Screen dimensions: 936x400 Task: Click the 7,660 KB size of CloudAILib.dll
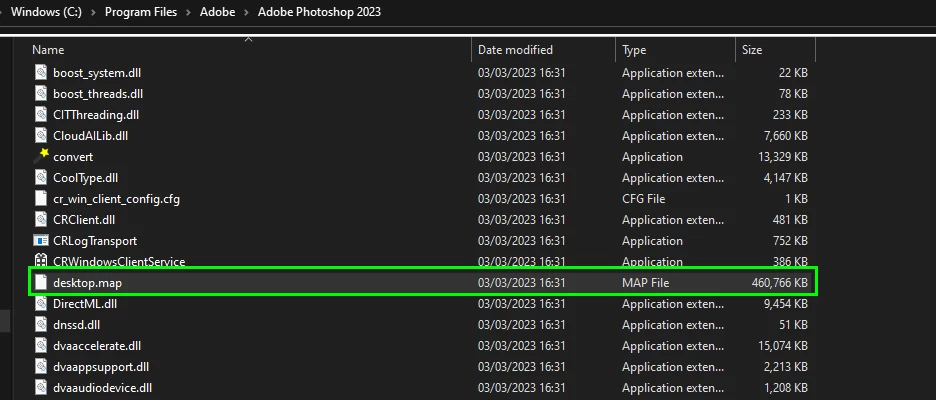786,136
